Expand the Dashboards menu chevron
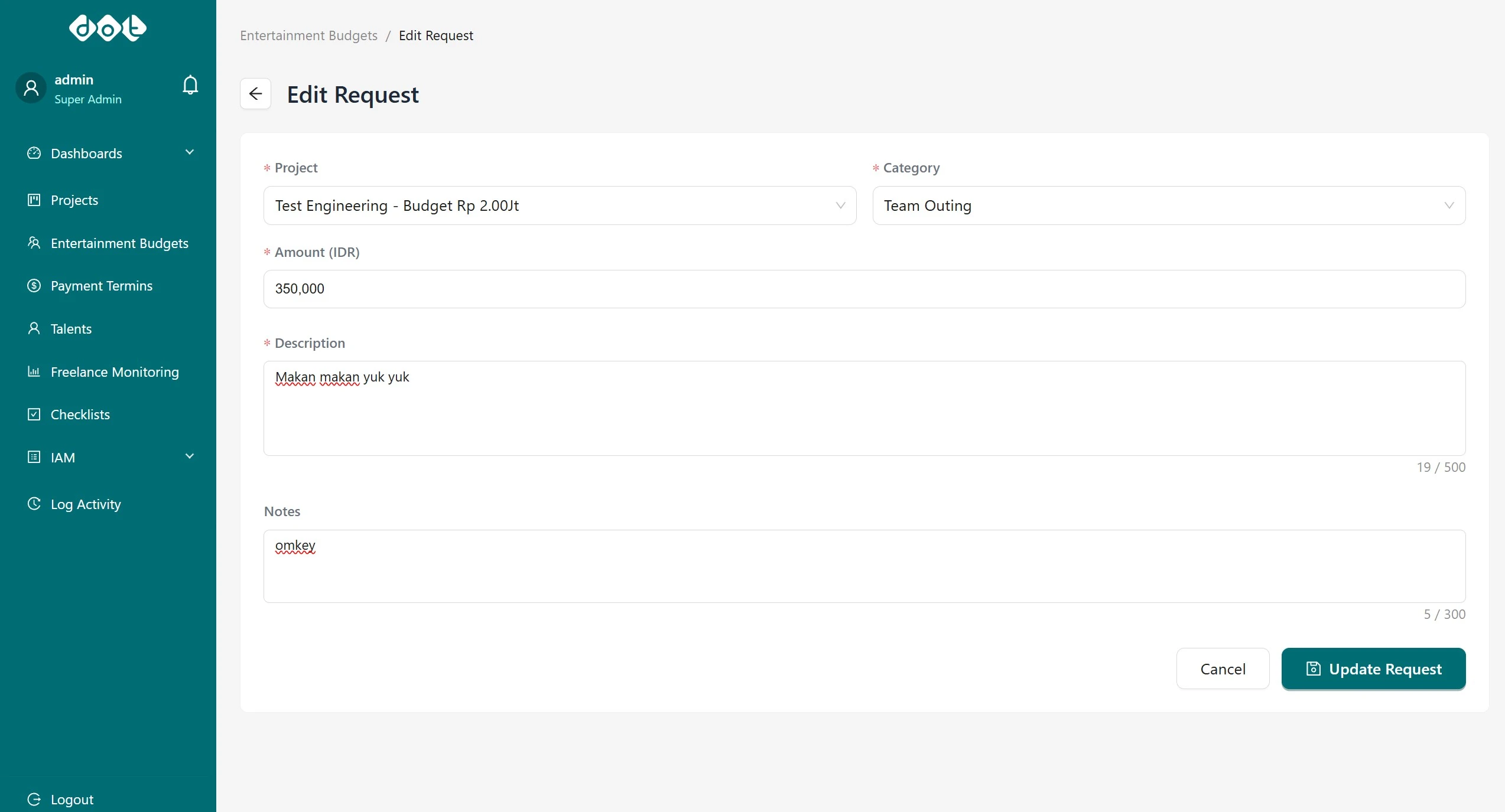The width and height of the screenshot is (1505, 812). 190,152
